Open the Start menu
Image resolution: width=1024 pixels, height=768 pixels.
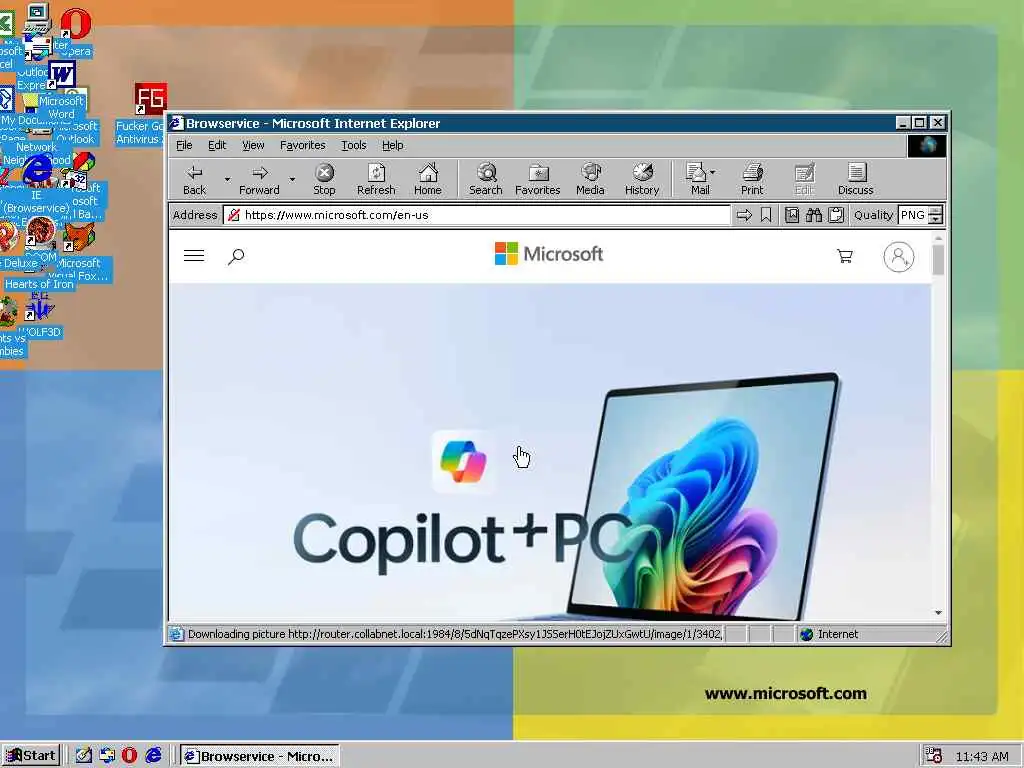click(31, 756)
